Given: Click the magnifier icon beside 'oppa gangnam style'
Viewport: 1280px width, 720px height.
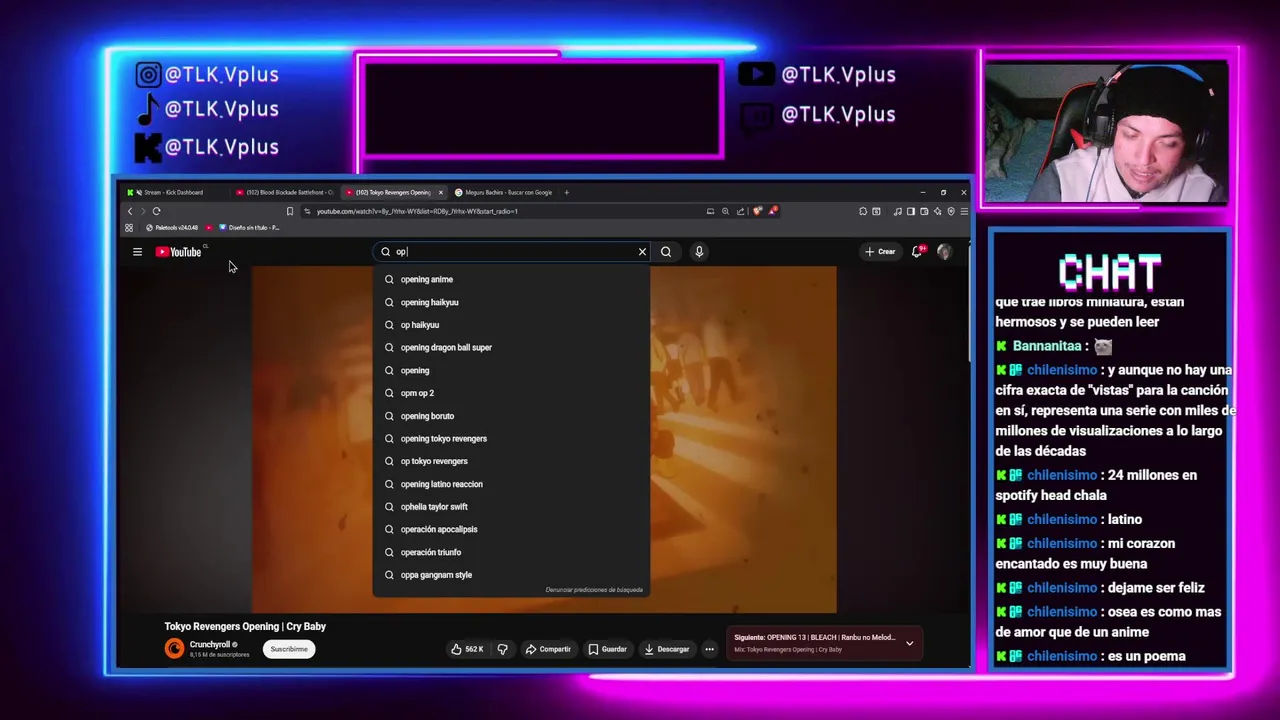Looking at the screenshot, I should (x=390, y=575).
